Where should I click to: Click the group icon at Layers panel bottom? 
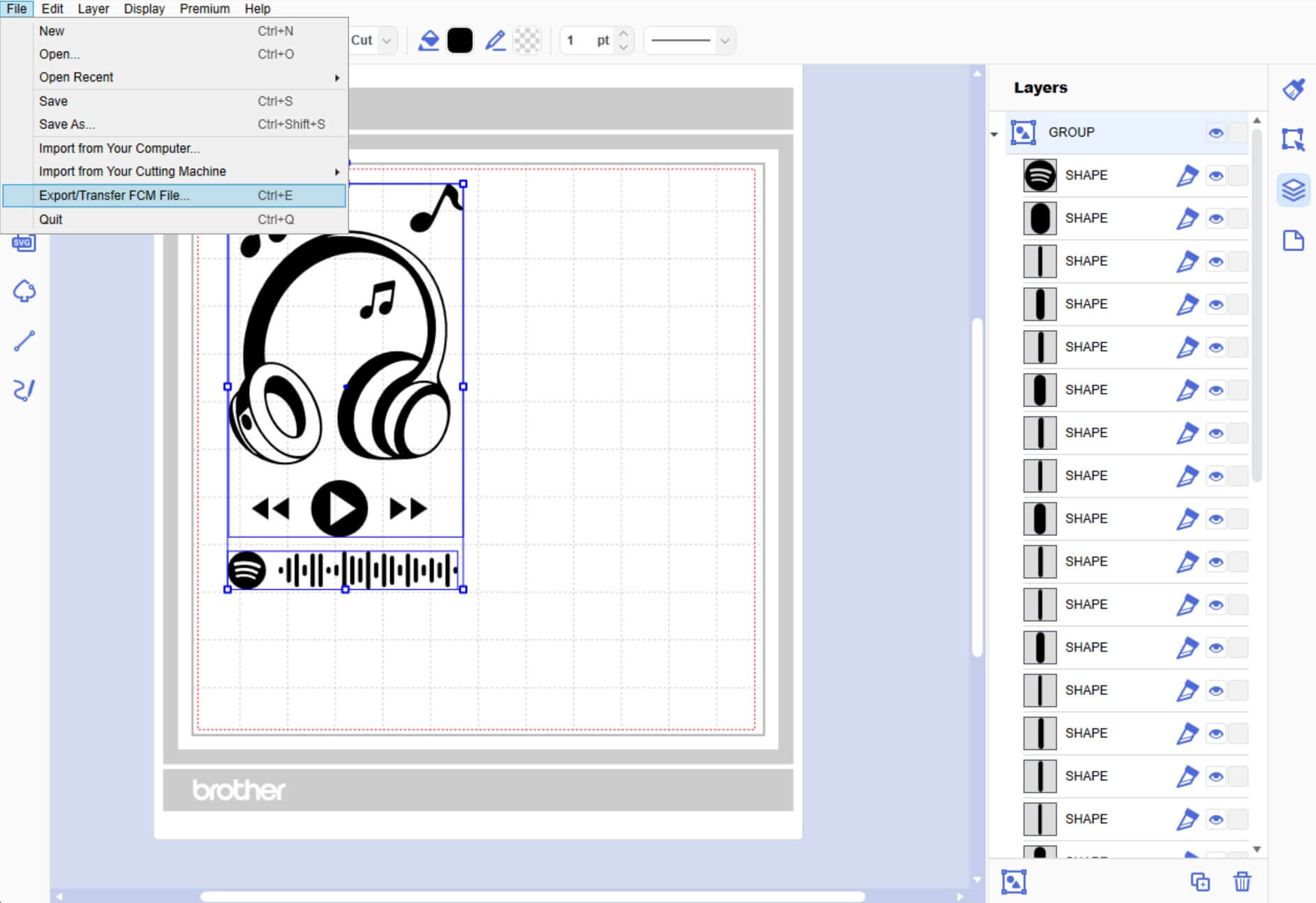click(x=1014, y=881)
